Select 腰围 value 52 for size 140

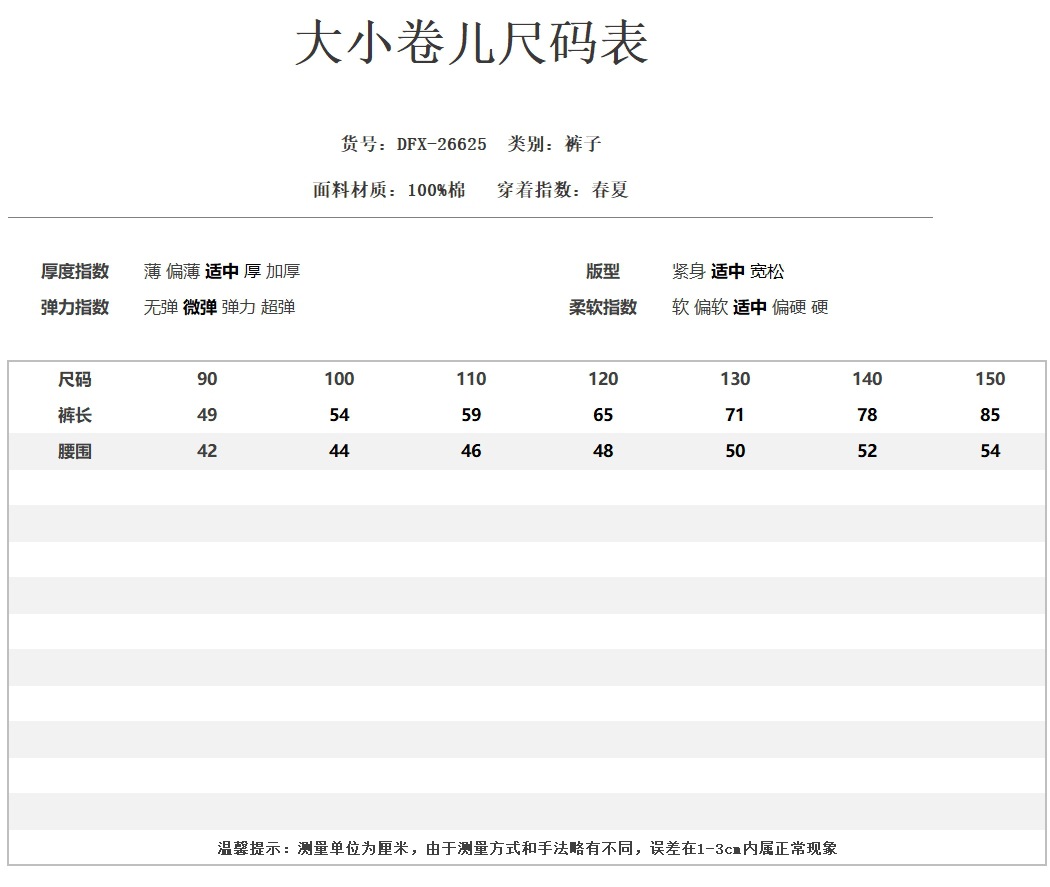(867, 451)
